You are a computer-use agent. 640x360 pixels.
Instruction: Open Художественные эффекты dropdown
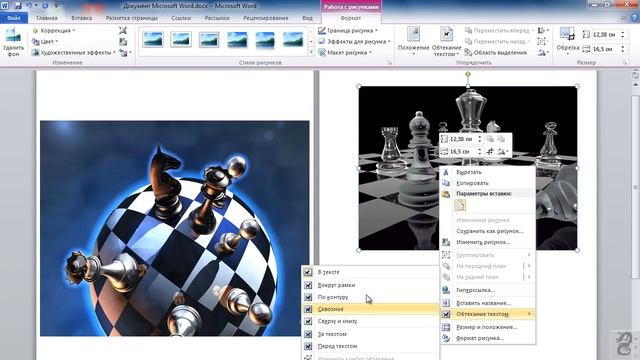(74, 53)
